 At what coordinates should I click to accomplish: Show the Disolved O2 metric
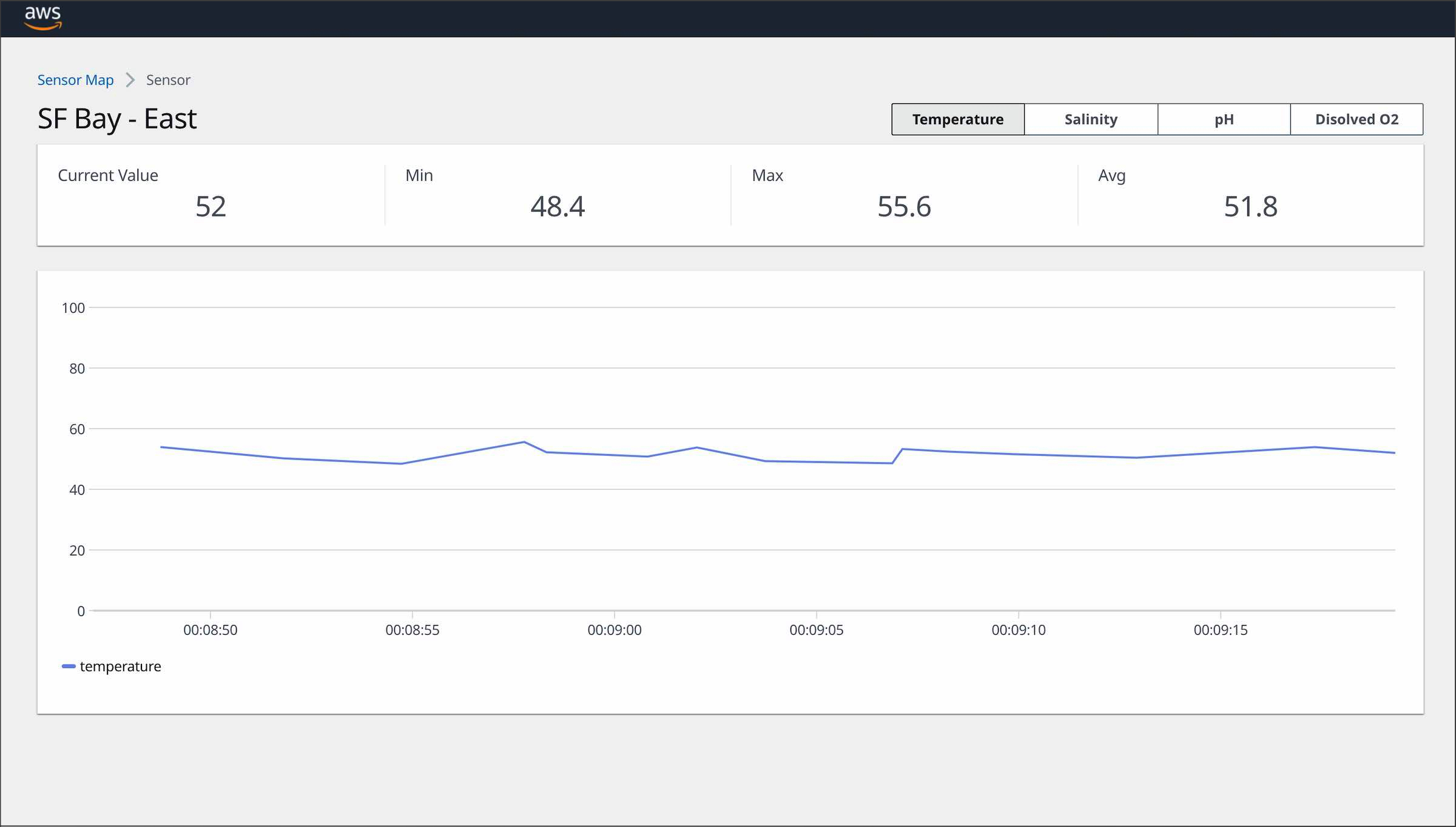(1356, 119)
